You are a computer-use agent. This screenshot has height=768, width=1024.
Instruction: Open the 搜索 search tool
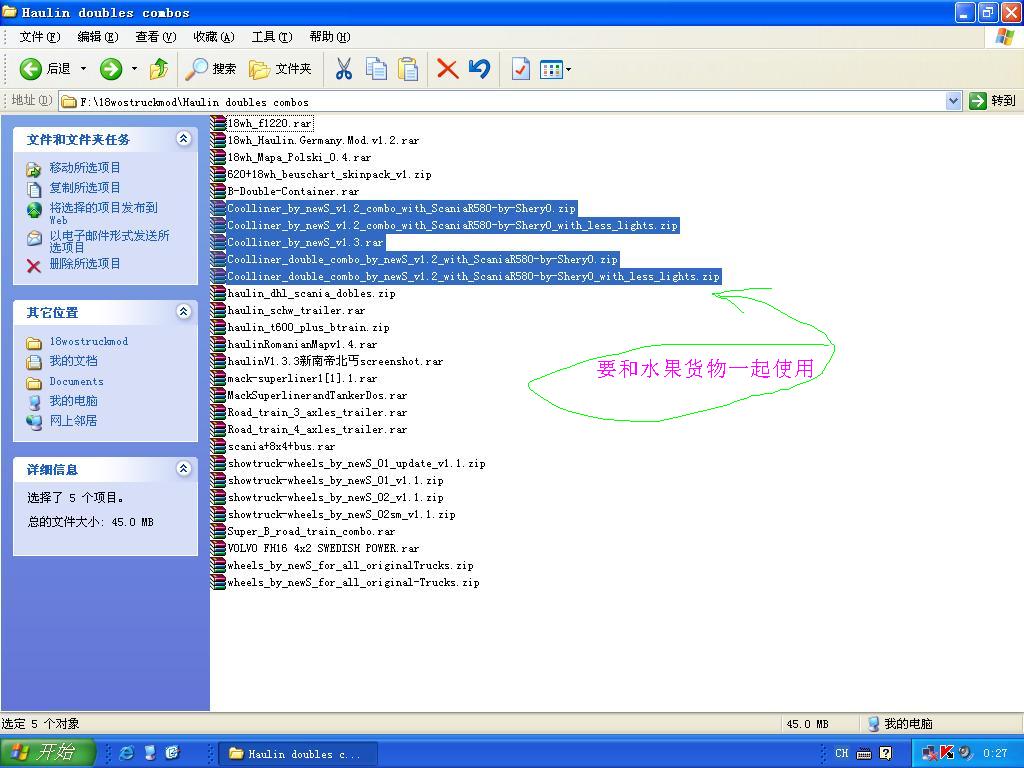[211, 69]
